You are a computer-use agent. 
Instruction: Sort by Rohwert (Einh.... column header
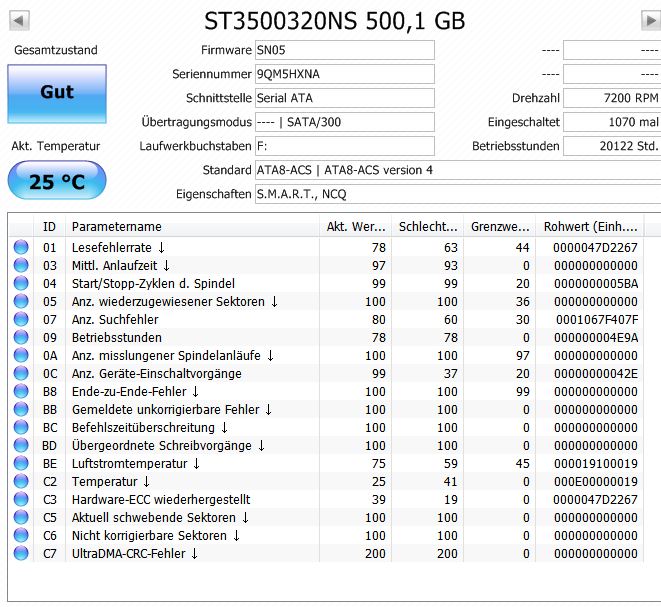coord(590,227)
